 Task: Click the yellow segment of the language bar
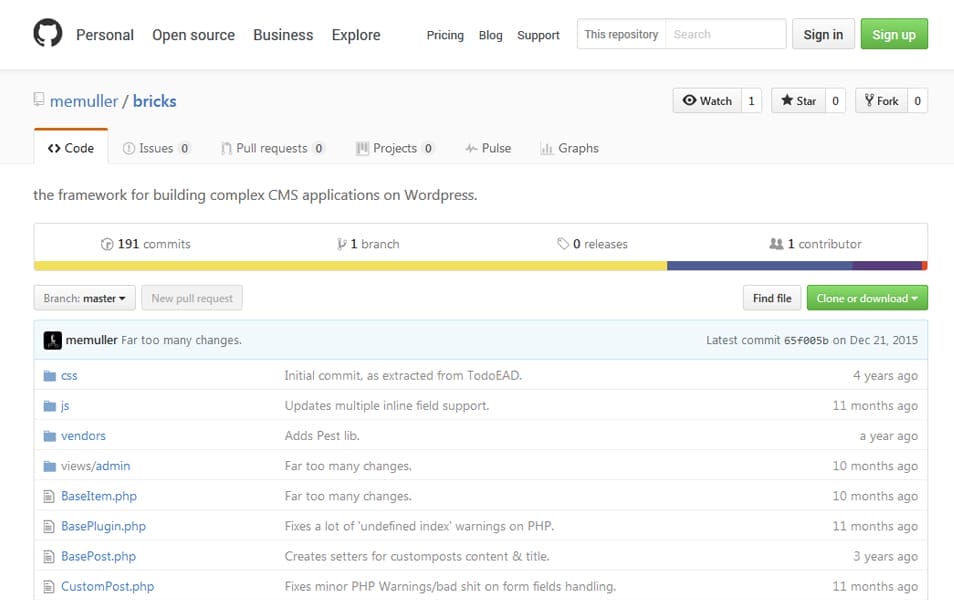pyautogui.click(x=350, y=266)
